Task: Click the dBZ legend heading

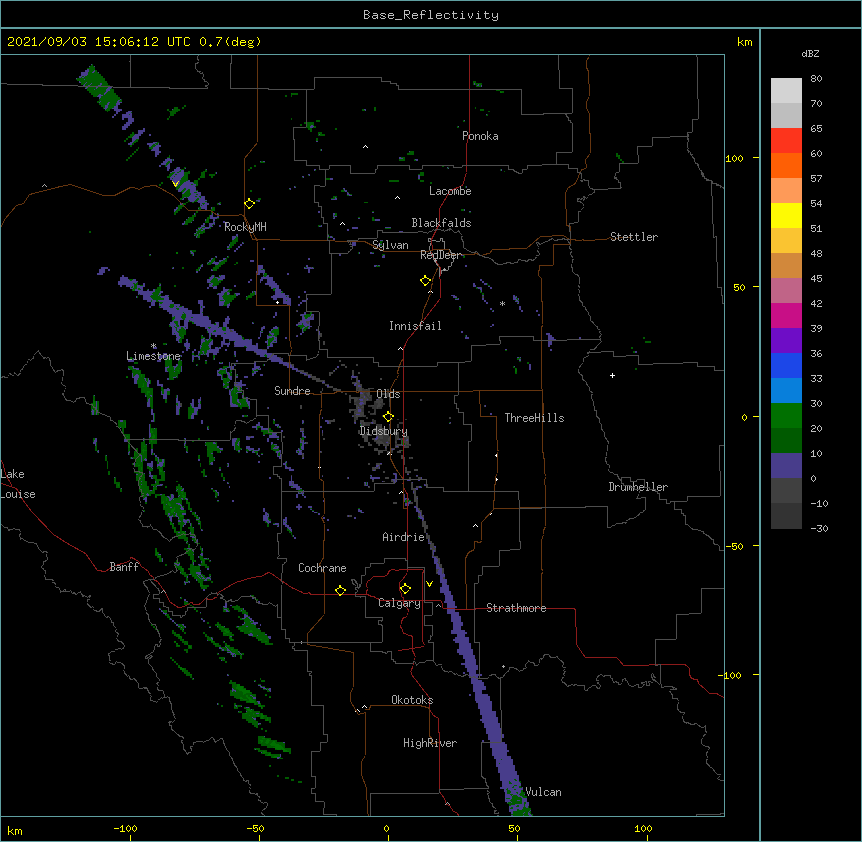Action: (x=810, y=54)
